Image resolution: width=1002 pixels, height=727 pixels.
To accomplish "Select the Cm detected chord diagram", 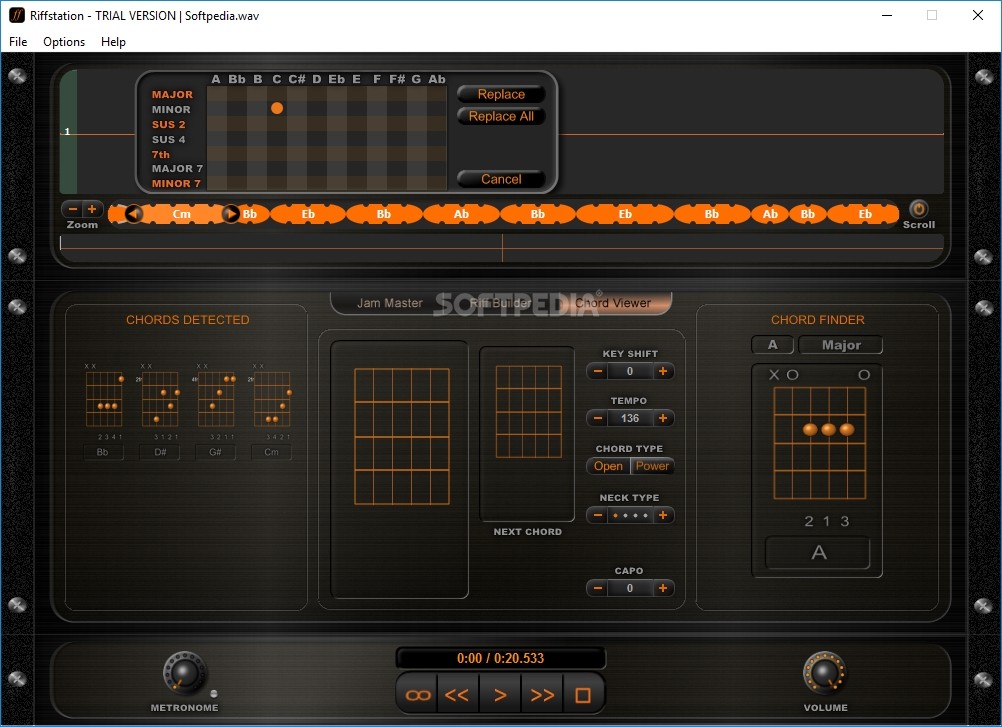I will 272,399.
